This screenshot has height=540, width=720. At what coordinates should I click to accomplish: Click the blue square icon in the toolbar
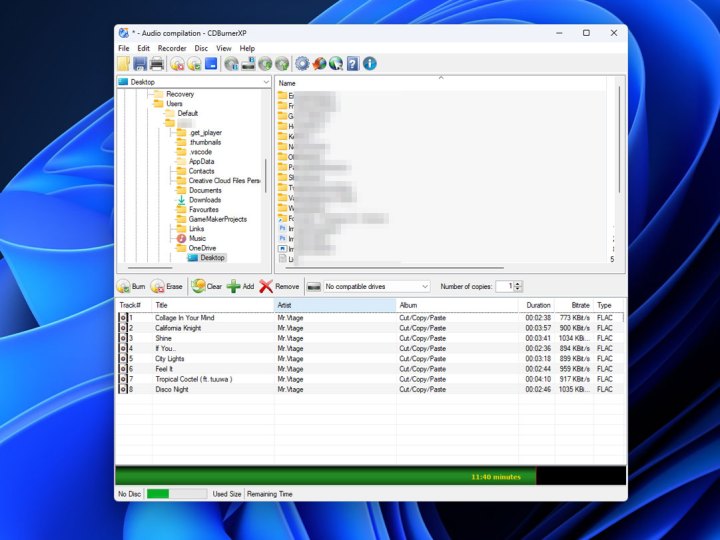211,63
